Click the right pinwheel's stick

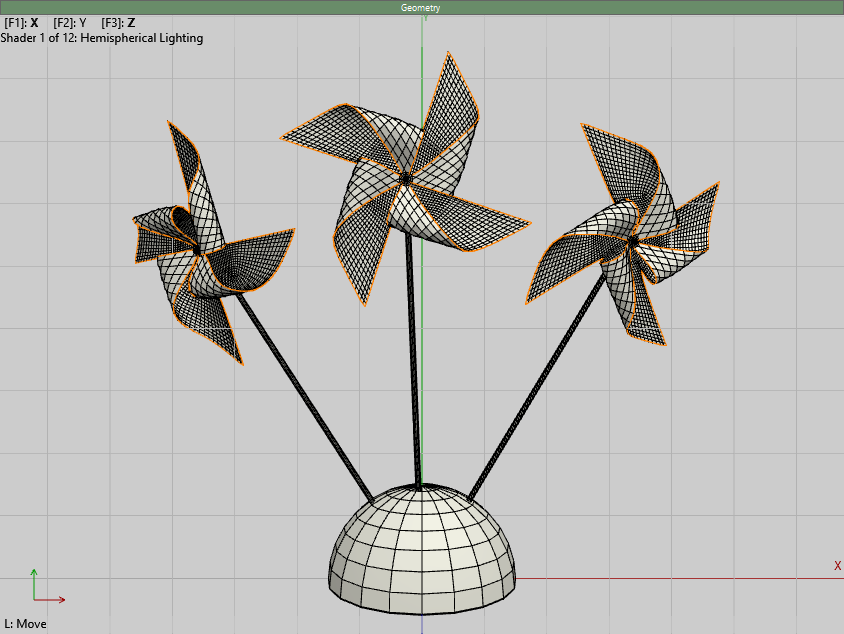(x=536, y=388)
